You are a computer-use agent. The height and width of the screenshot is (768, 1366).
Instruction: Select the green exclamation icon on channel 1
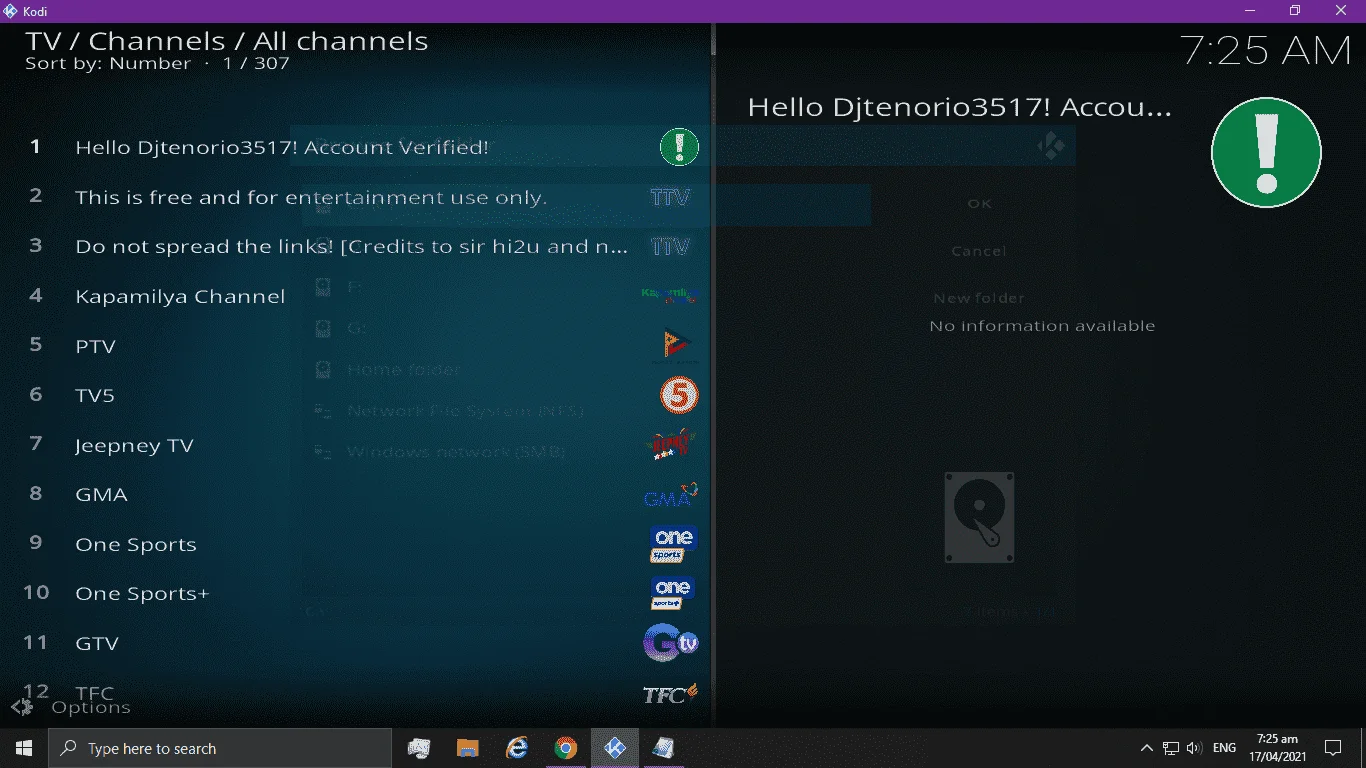[679, 147]
